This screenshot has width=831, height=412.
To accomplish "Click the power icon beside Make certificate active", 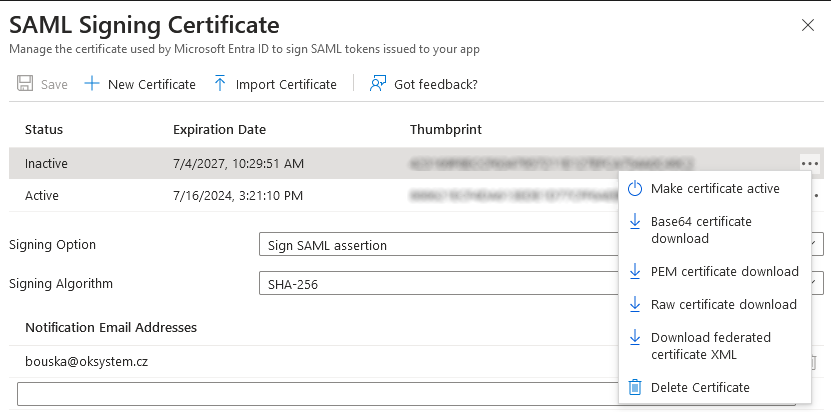I will click(634, 189).
